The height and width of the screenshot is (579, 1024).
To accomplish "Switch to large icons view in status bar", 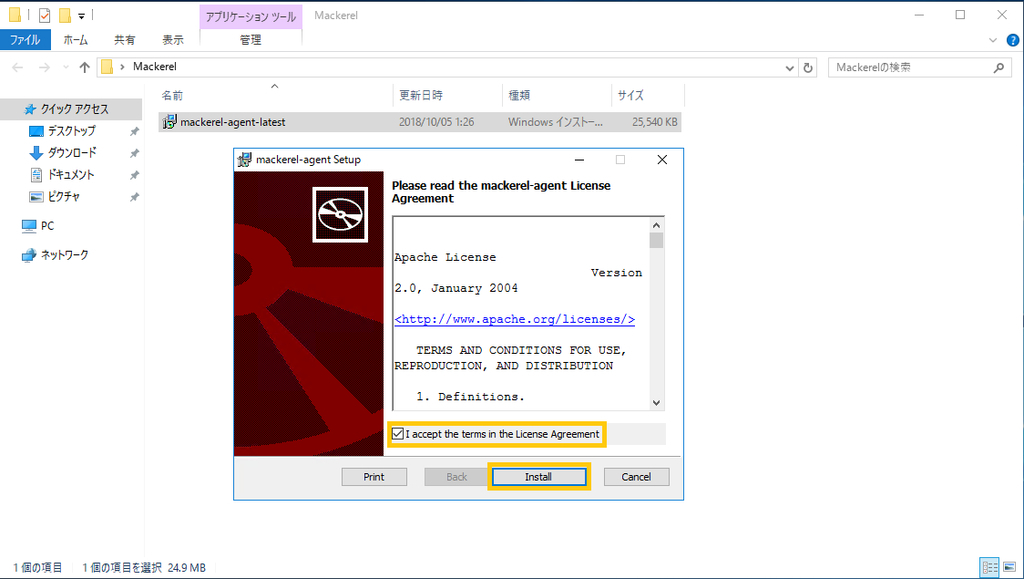I will pos(1010,567).
